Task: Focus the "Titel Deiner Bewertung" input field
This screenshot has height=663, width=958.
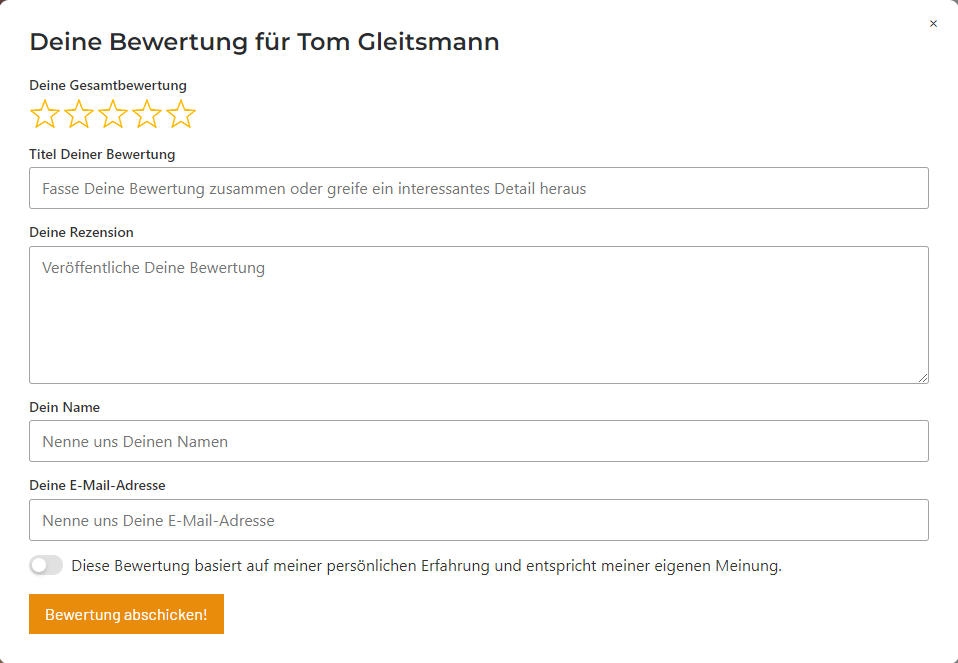Action: [x=478, y=188]
